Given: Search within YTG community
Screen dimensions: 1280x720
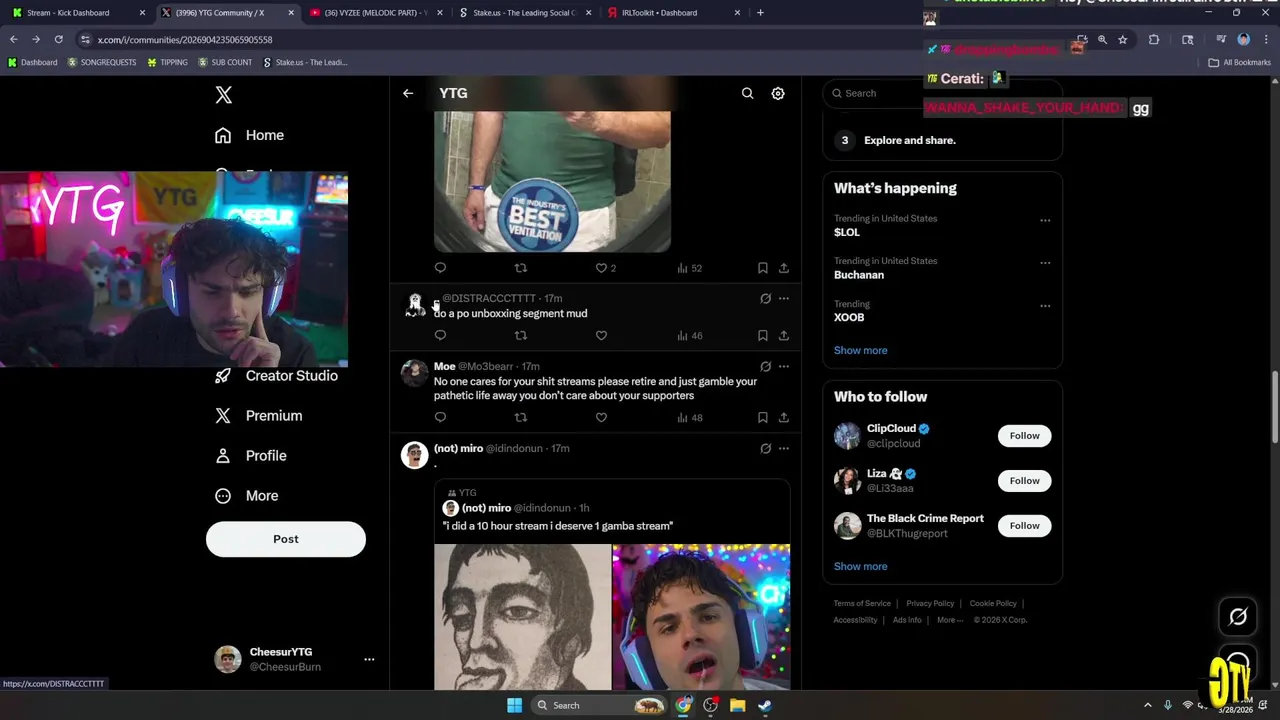Looking at the screenshot, I should (747, 93).
